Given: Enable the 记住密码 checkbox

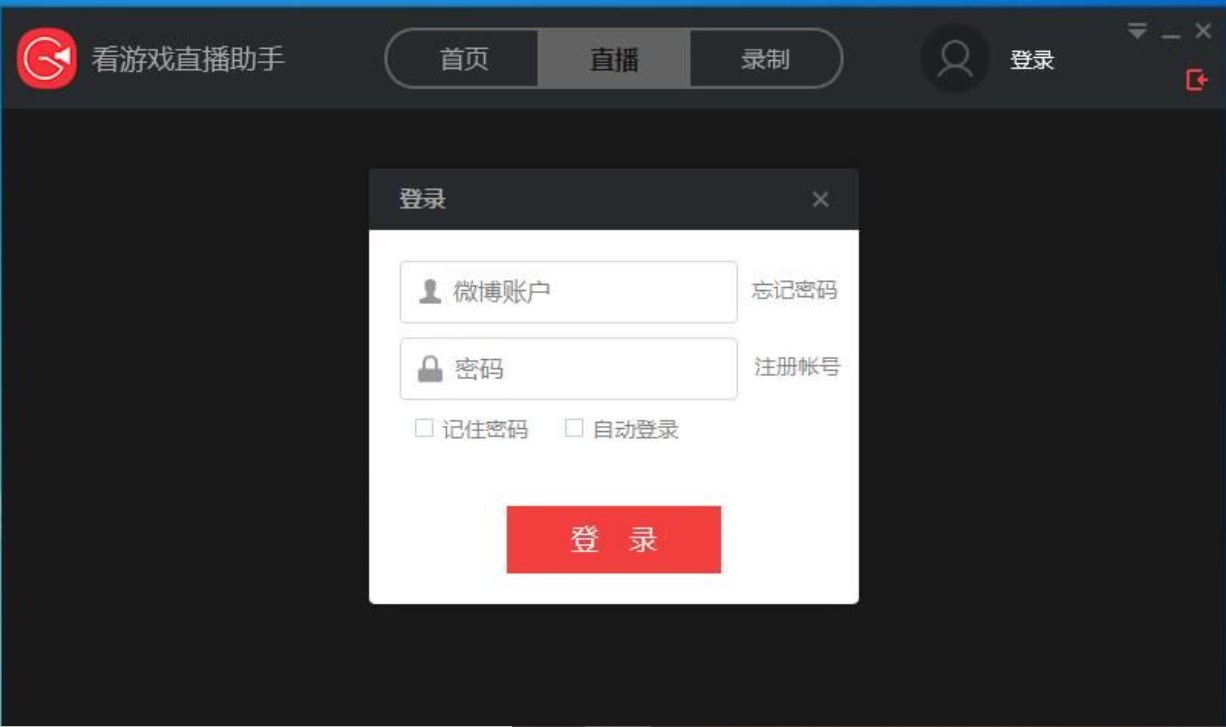Looking at the screenshot, I should tap(424, 428).
